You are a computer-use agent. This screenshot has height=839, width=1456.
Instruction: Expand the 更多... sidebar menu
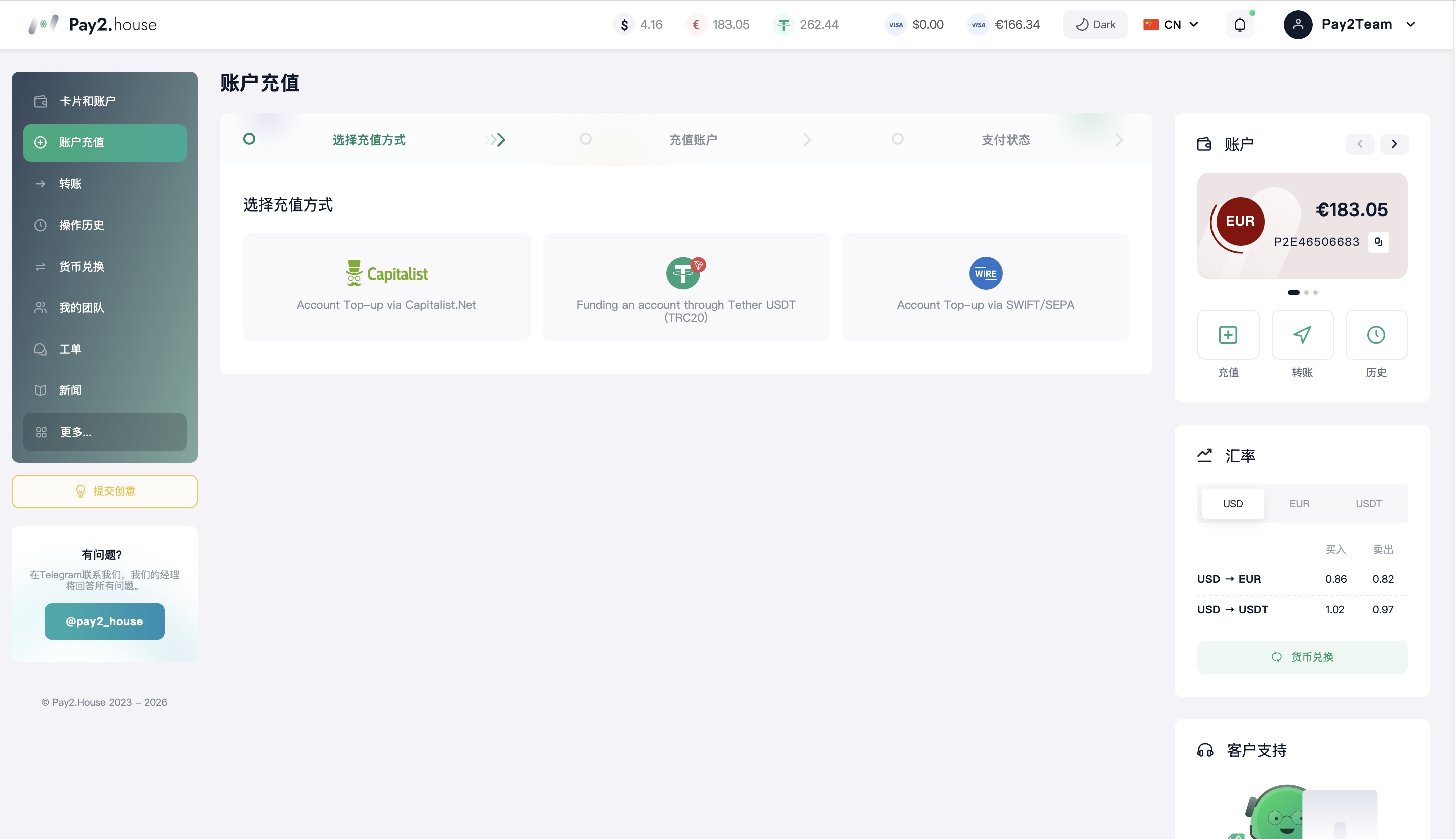[x=105, y=432]
